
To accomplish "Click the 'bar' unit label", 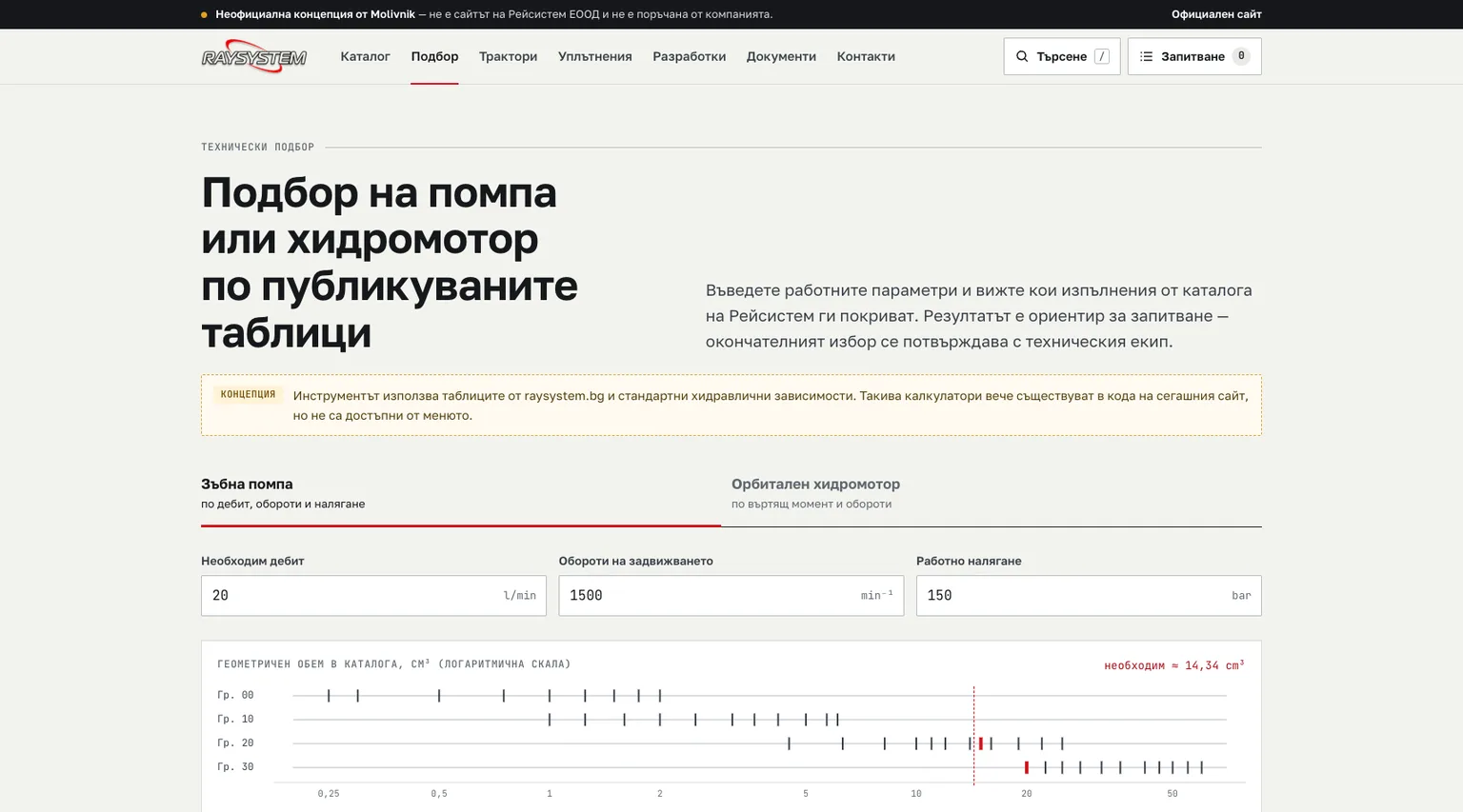I will point(1241,595).
